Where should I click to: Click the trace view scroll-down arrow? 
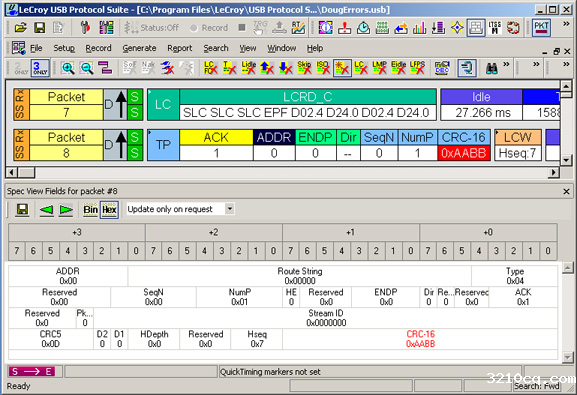(x=566, y=160)
